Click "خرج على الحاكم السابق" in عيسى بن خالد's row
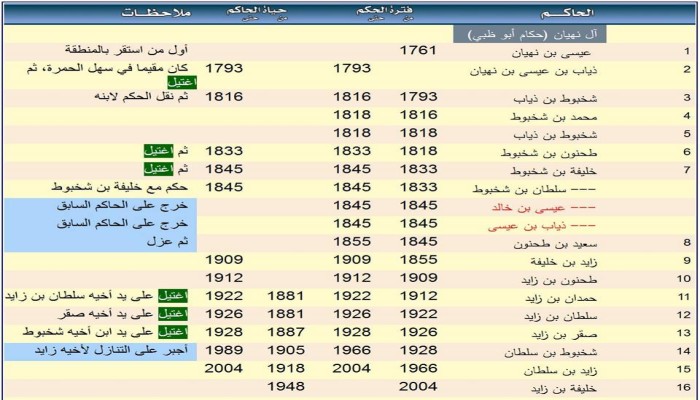 (x=122, y=205)
